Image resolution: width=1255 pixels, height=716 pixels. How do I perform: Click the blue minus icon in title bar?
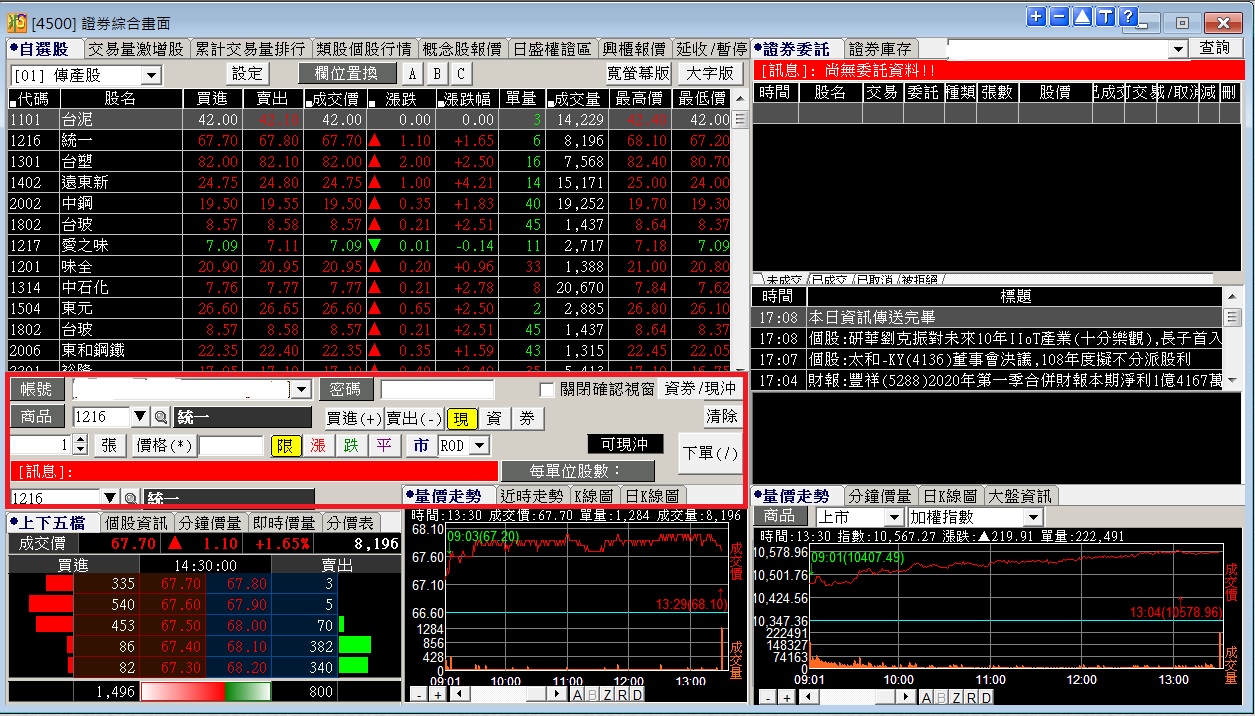[x=1059, y=17]
